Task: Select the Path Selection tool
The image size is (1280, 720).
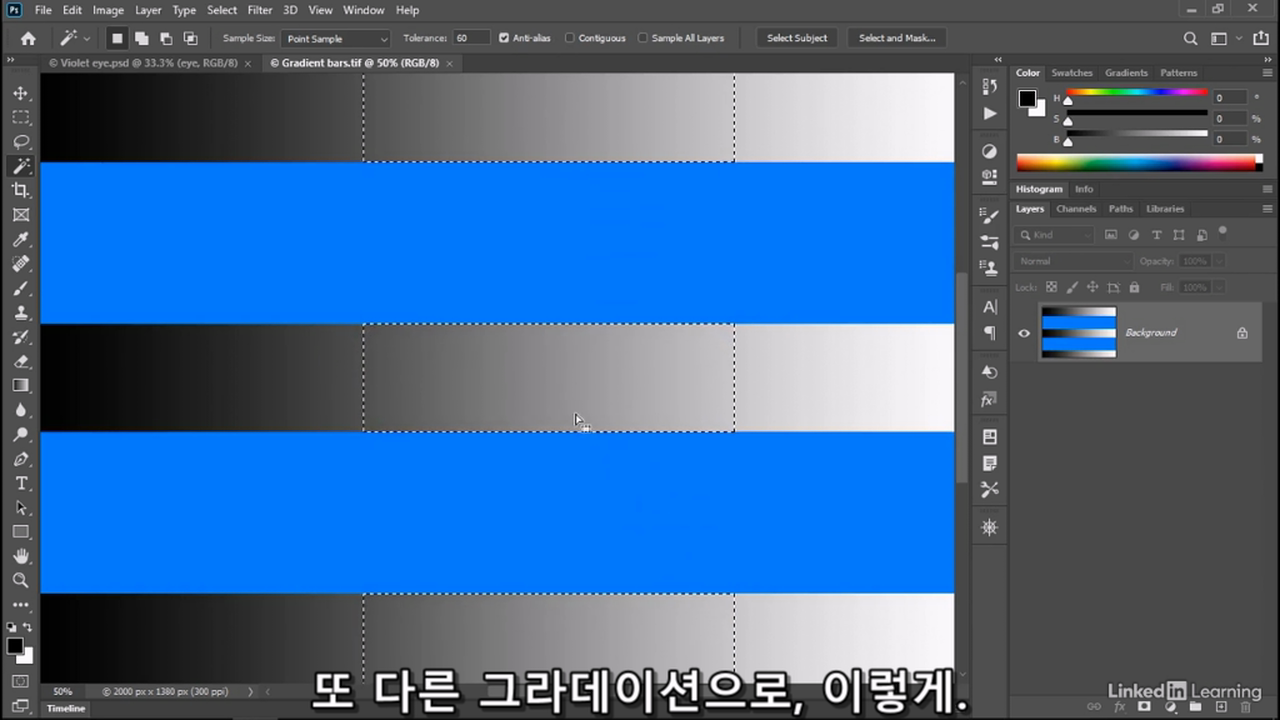Action: pos(21,507)
